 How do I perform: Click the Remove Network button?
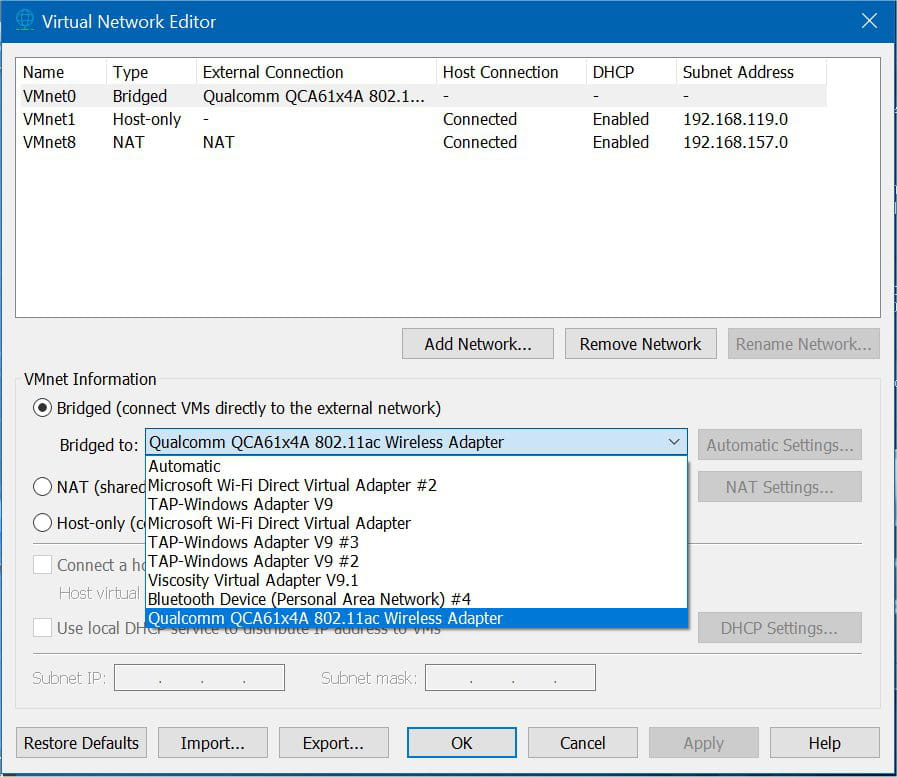tap(640, 344)
